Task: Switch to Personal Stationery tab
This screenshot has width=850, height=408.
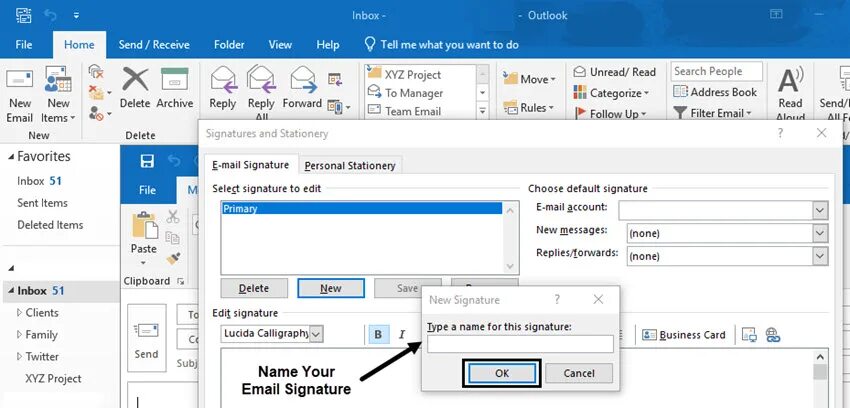Action: (350, 165)
